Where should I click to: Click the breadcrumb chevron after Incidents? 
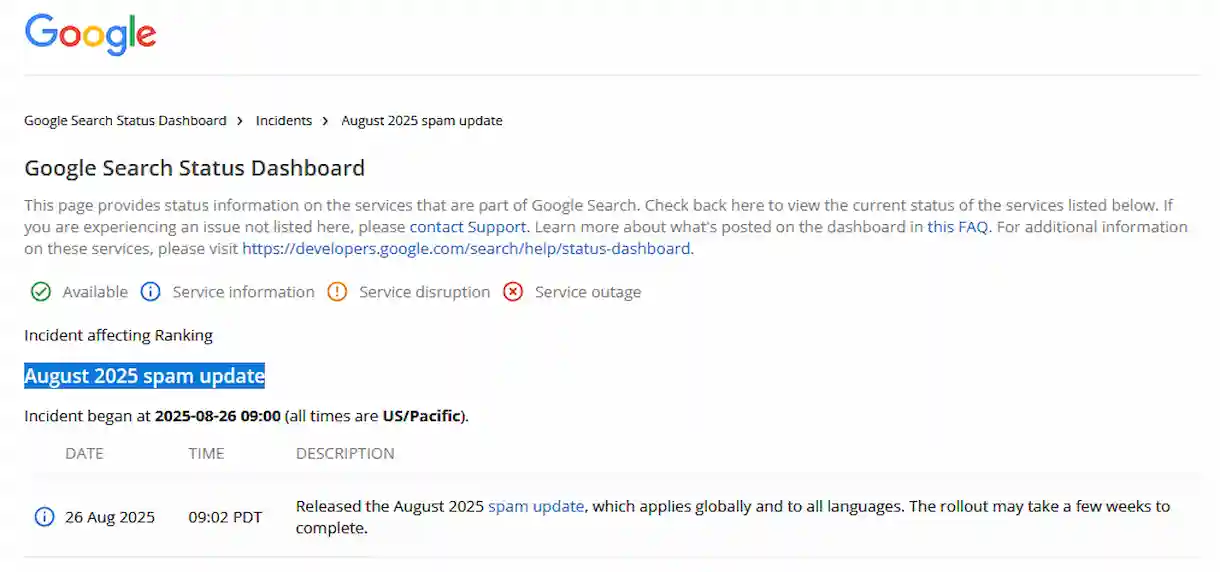[x=325, y=121]
